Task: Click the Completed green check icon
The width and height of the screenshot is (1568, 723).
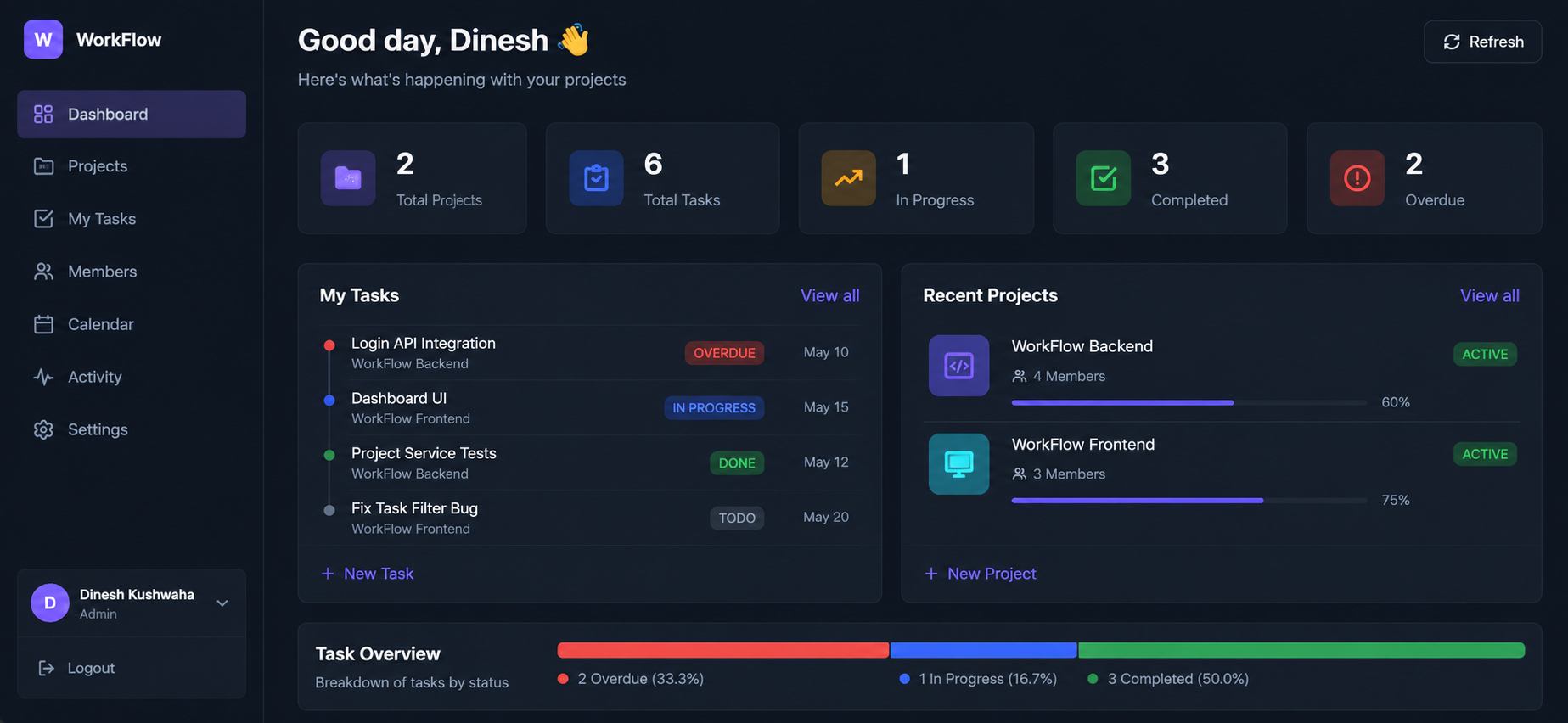Action: [x=1103, y=178]
